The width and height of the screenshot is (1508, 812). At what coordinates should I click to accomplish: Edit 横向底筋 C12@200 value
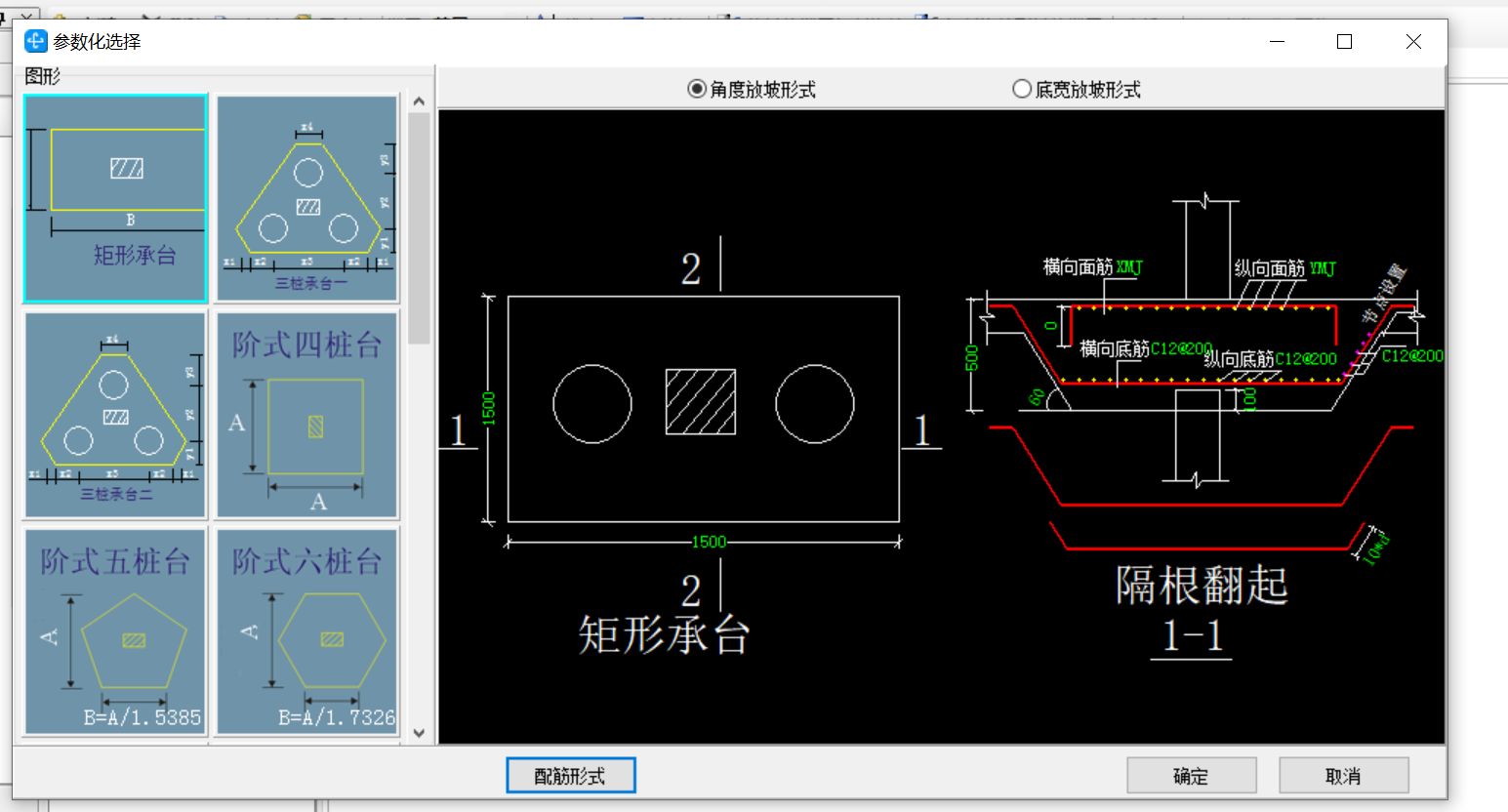pyautogui.click(x=1181, y=348)
